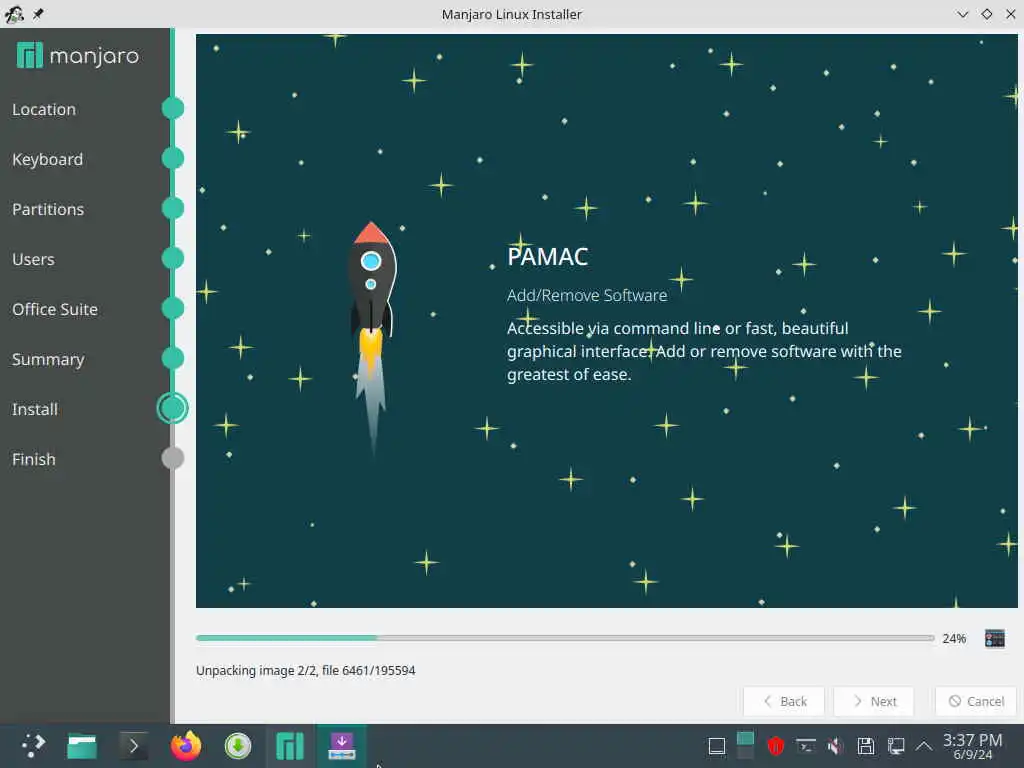Click the window menu icon in the title bar
This screenshot has width=1024, height=768.
click(14, 14)
